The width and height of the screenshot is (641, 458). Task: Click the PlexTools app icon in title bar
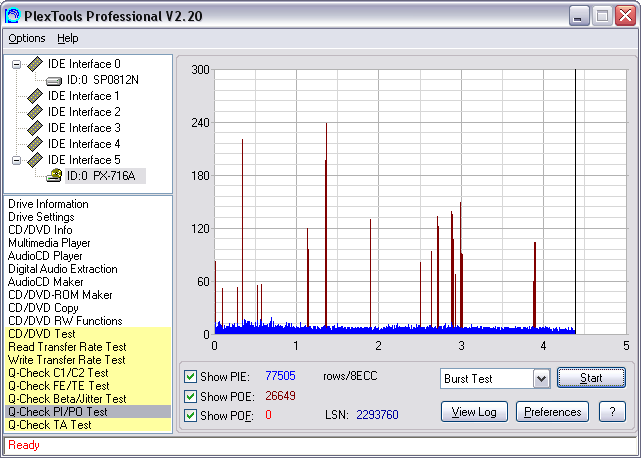[x=13, y=16]
